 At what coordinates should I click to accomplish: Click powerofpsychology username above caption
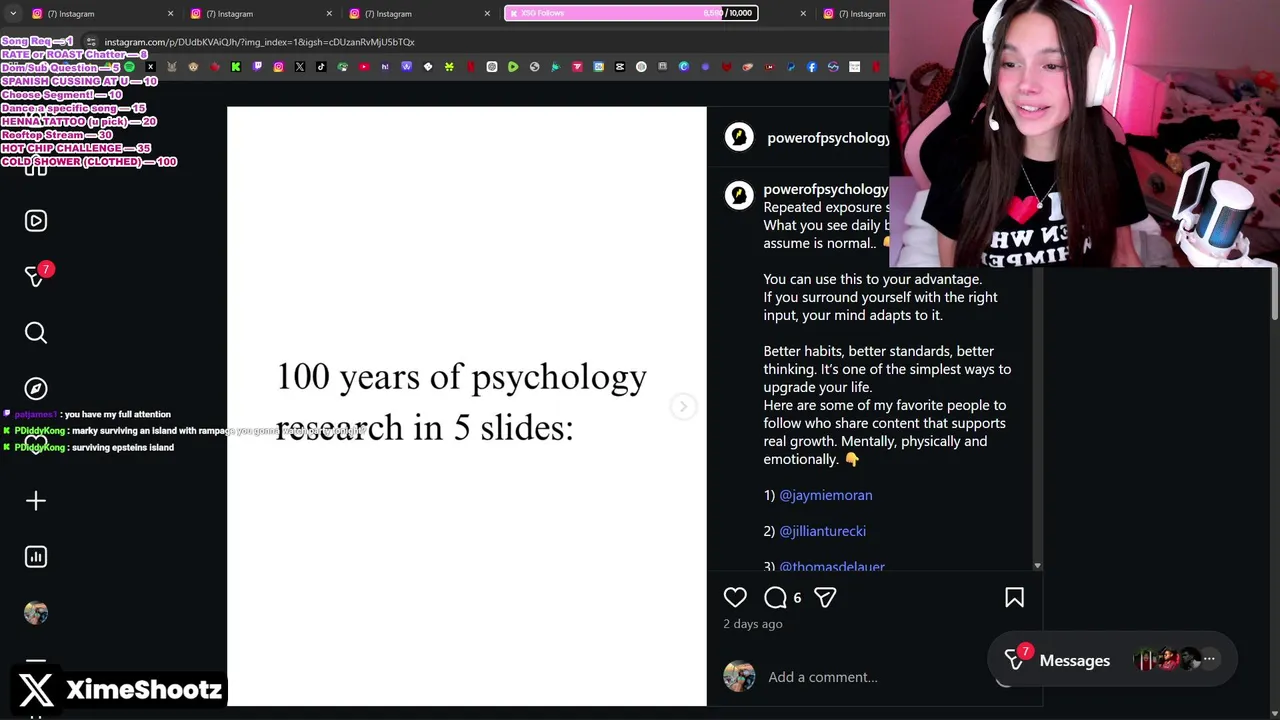pos(825,189)
